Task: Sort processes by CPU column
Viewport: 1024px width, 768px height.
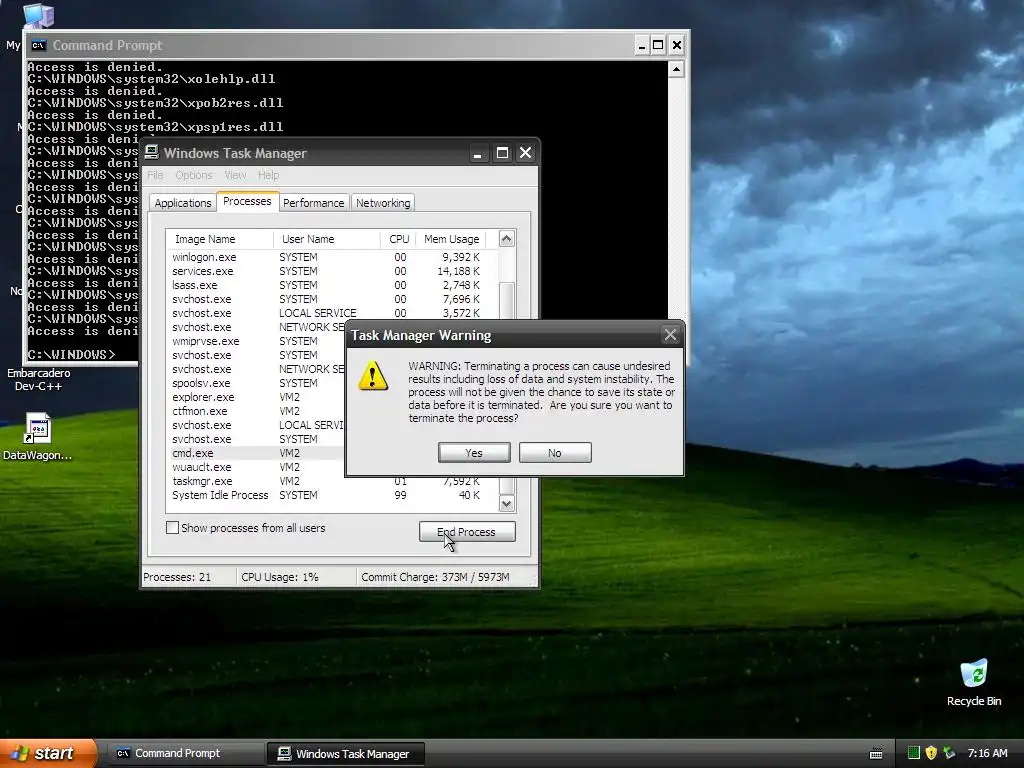Action: pos(398,239)
